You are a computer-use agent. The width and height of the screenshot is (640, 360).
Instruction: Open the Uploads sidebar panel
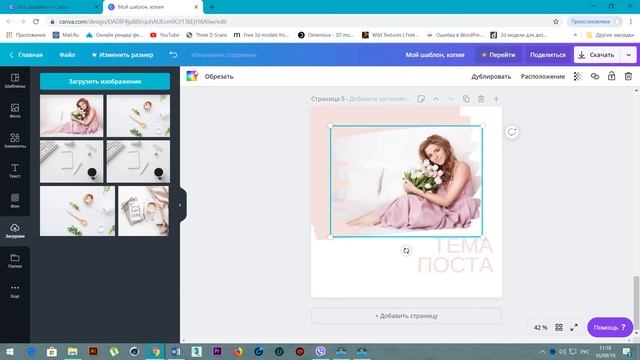(15, 230)
